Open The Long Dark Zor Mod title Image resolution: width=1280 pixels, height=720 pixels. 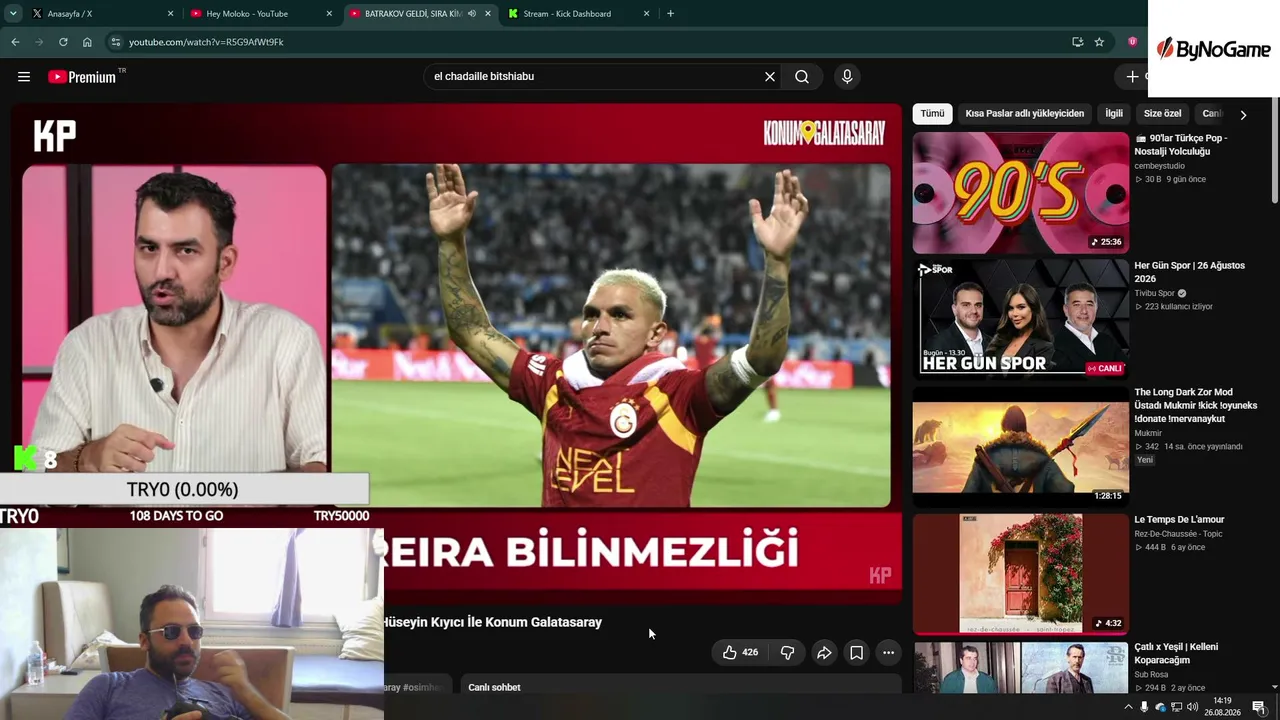1195,405
